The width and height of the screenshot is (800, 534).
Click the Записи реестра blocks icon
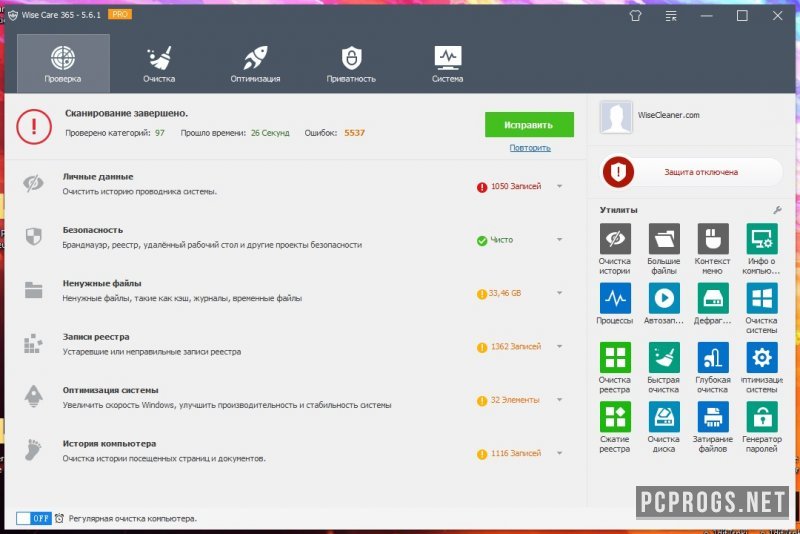pos(33,343)
